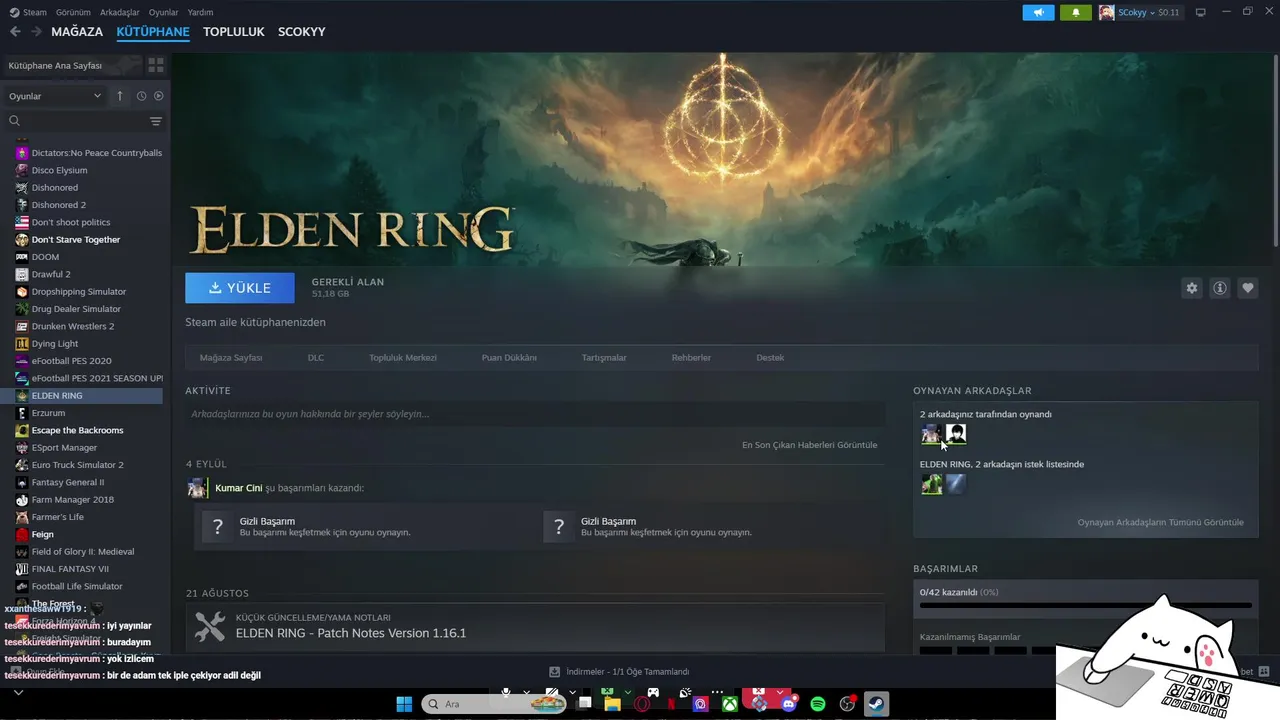
Task: Open the Tartışmalar link
Action: (x=604, y=357)
